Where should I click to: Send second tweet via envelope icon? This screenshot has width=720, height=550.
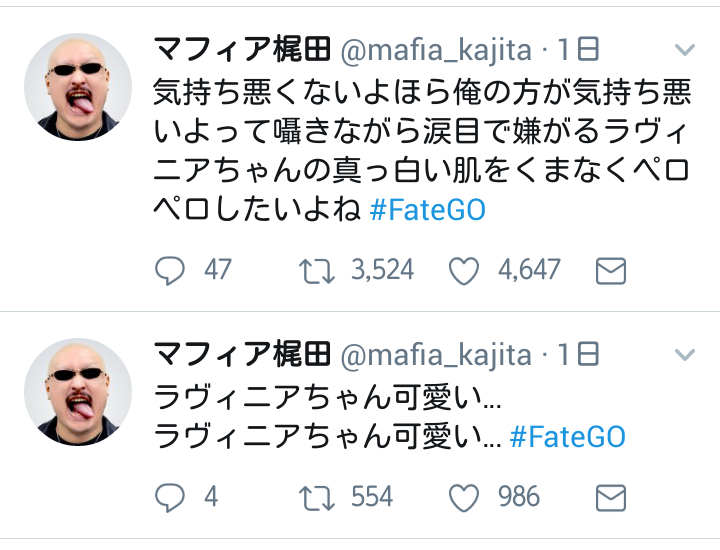[x=611, y=497]
